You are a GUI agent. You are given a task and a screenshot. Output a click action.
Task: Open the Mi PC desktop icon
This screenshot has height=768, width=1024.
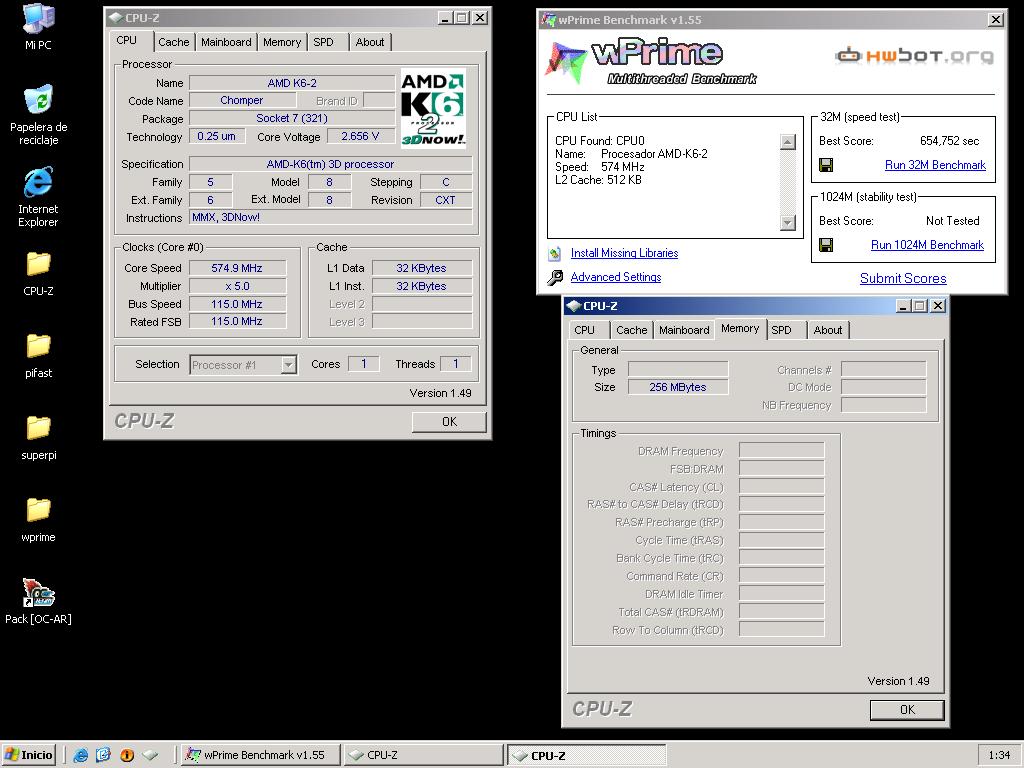[38, 27]
